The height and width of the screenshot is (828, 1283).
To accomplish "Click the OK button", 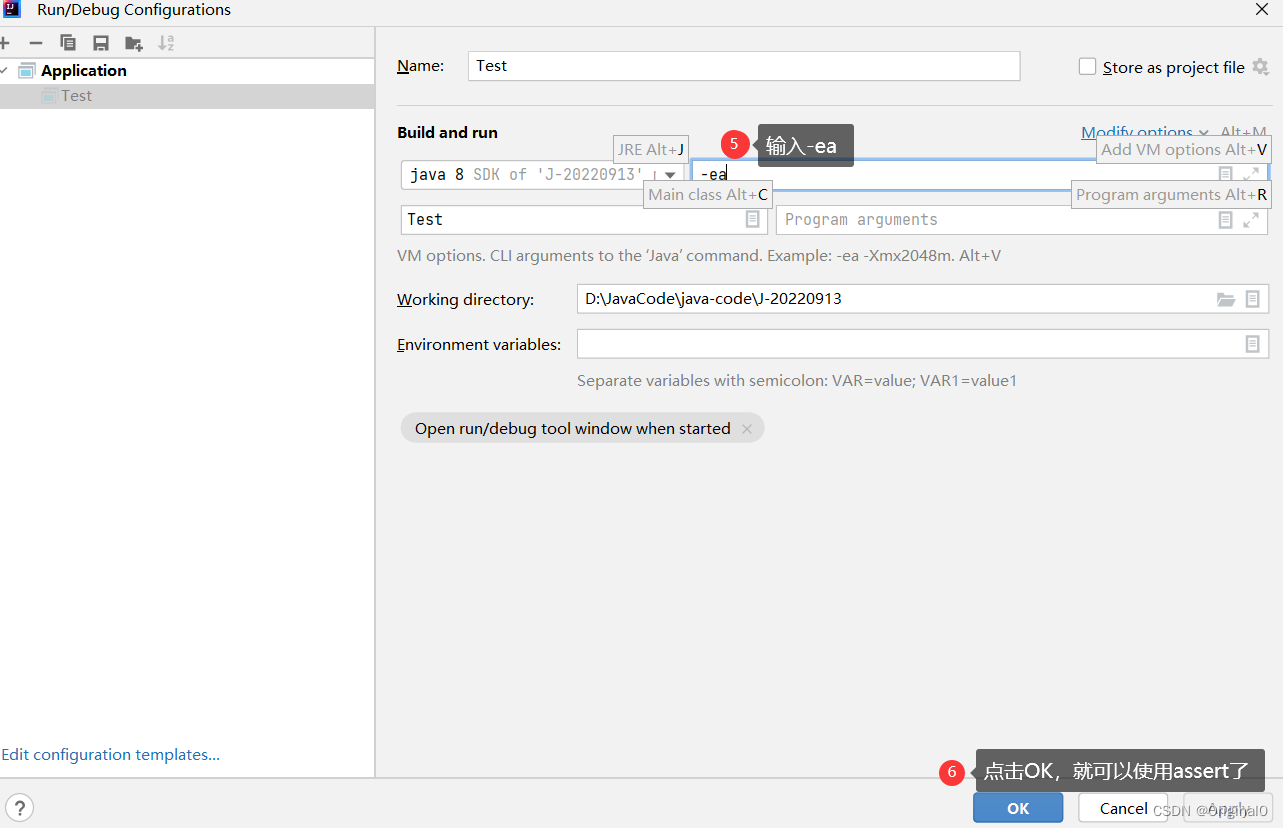I will coord(1018,808).
